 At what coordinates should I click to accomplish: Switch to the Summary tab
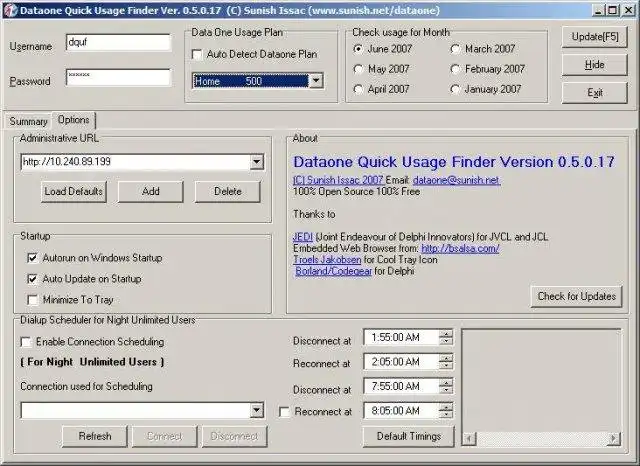pyautogui.click(x=28, y=121)
